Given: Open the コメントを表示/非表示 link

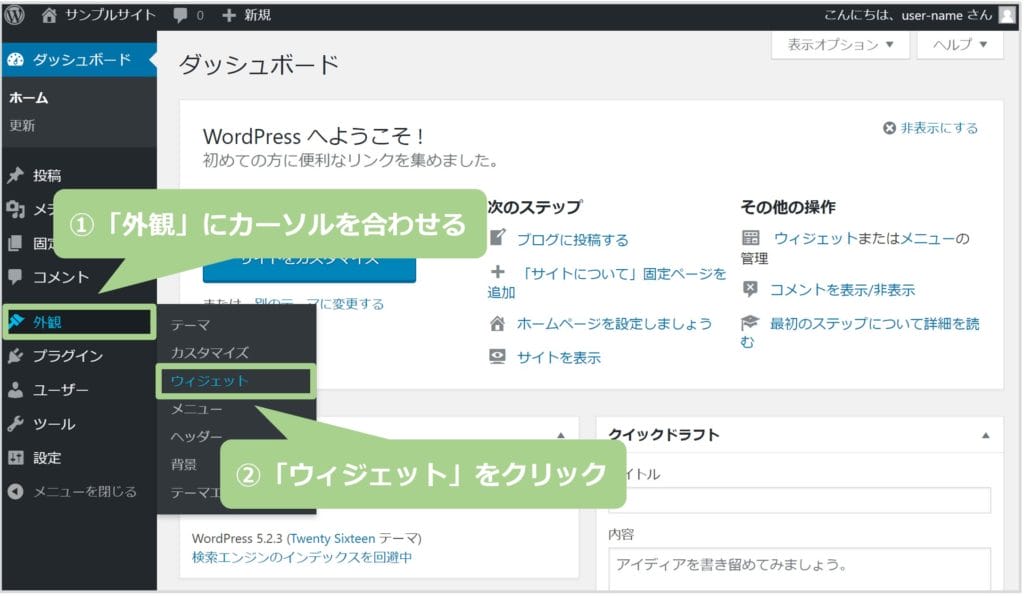Looking at the screenshot, I should [842, 289].
